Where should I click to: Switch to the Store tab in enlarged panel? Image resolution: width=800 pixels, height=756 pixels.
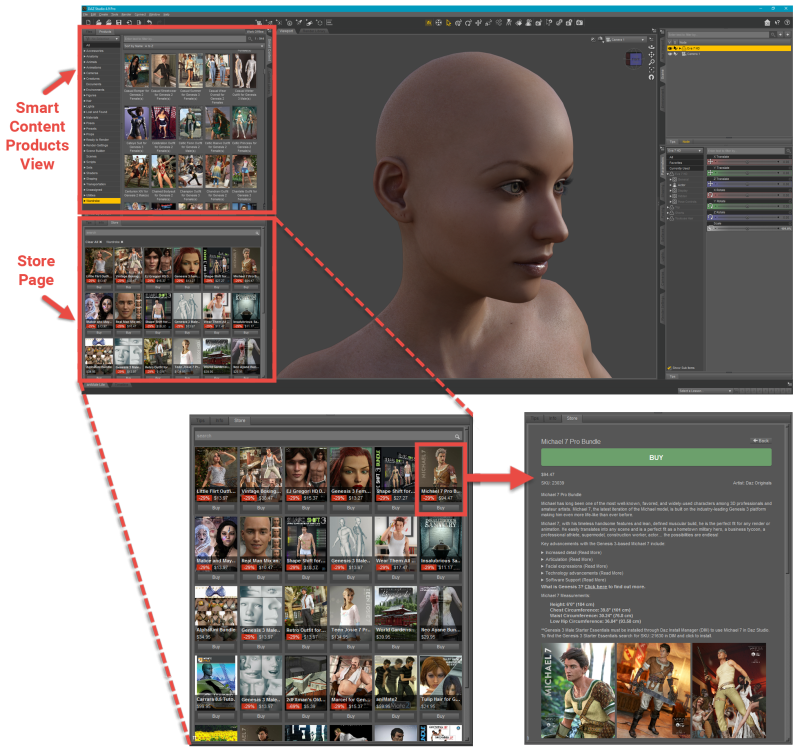(239, 422)
